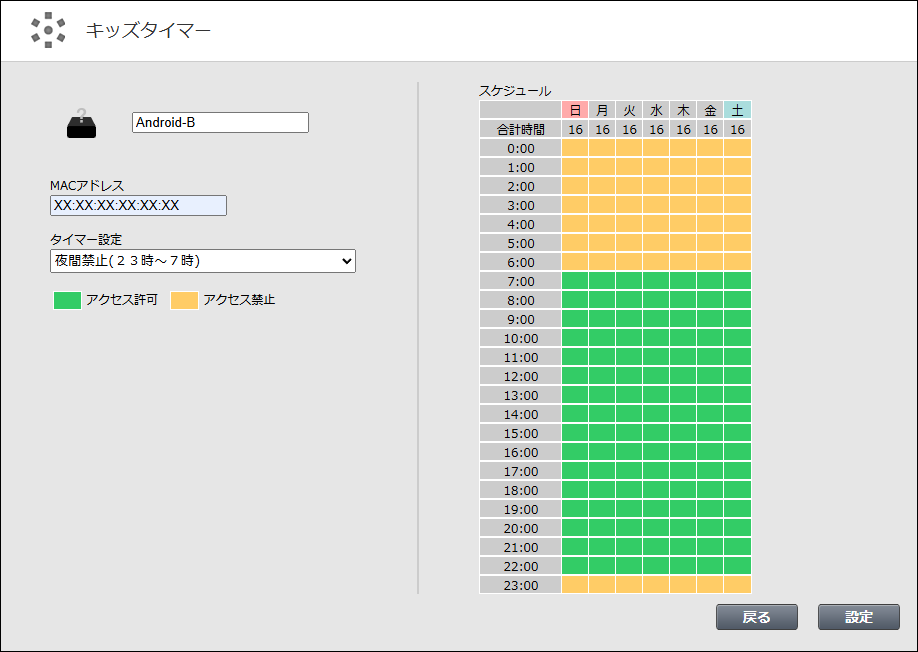Toggle the Sunday 0:00 schedule cell
The width and height of the screenshot is (918, 652).
(575, 148)
